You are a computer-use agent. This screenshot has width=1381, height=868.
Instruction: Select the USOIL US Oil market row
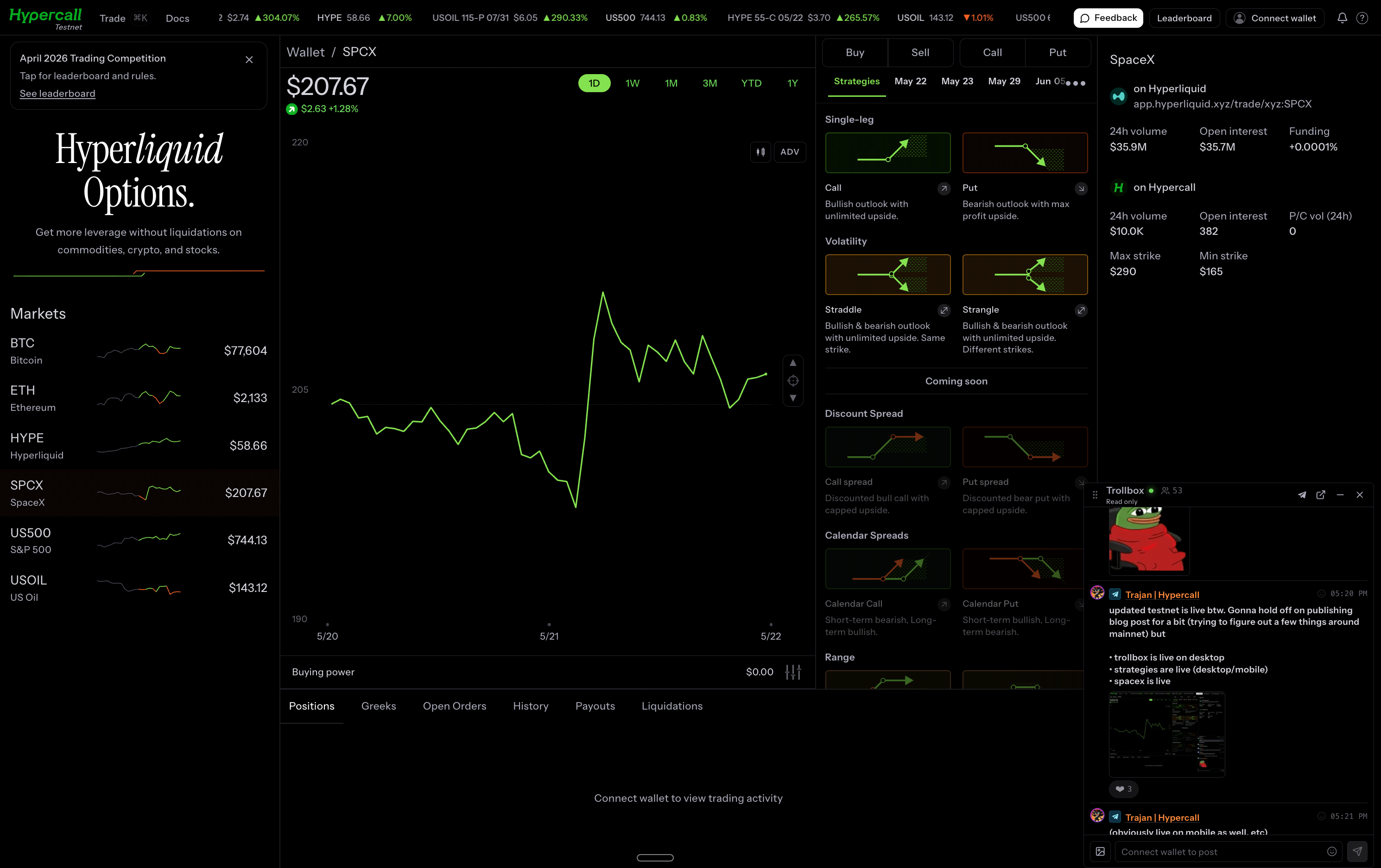139,588
